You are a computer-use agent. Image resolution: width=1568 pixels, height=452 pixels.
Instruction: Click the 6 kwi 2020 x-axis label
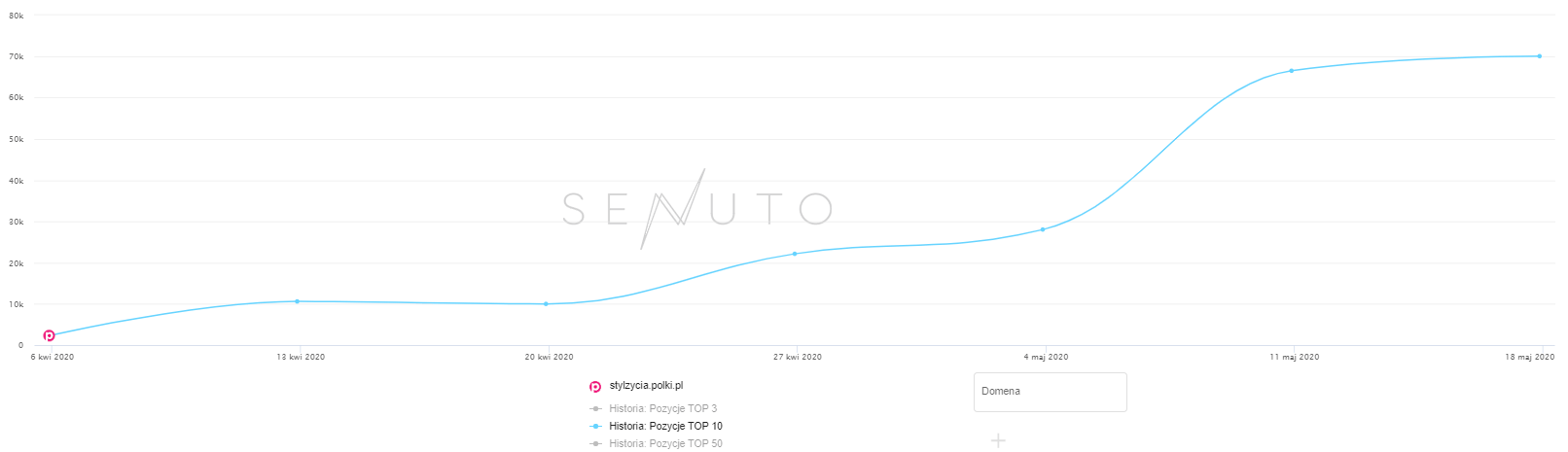click(x=53, y=358)
